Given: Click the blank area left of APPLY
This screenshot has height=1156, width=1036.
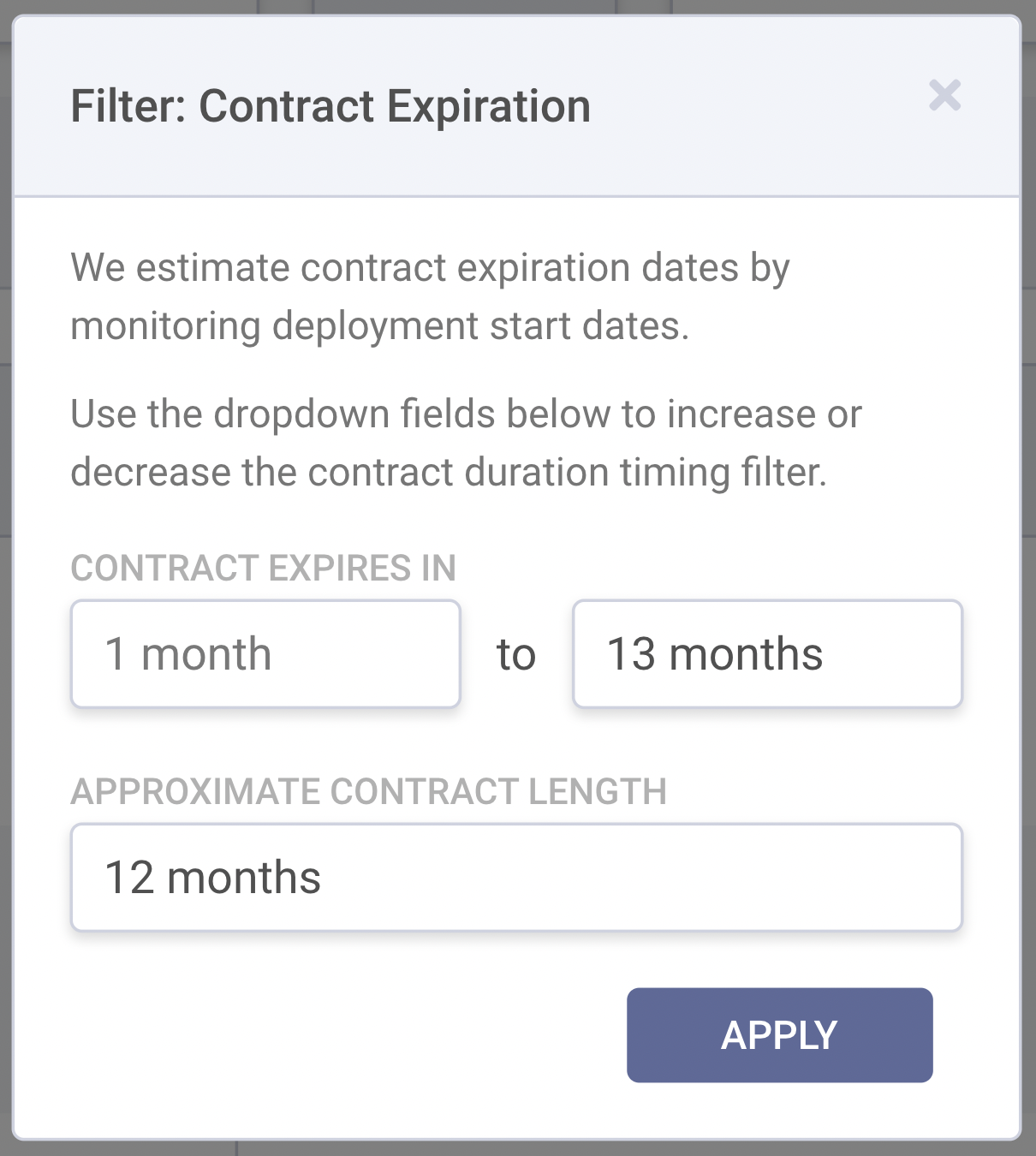Looking at the screenshot, I should 342,1036.
